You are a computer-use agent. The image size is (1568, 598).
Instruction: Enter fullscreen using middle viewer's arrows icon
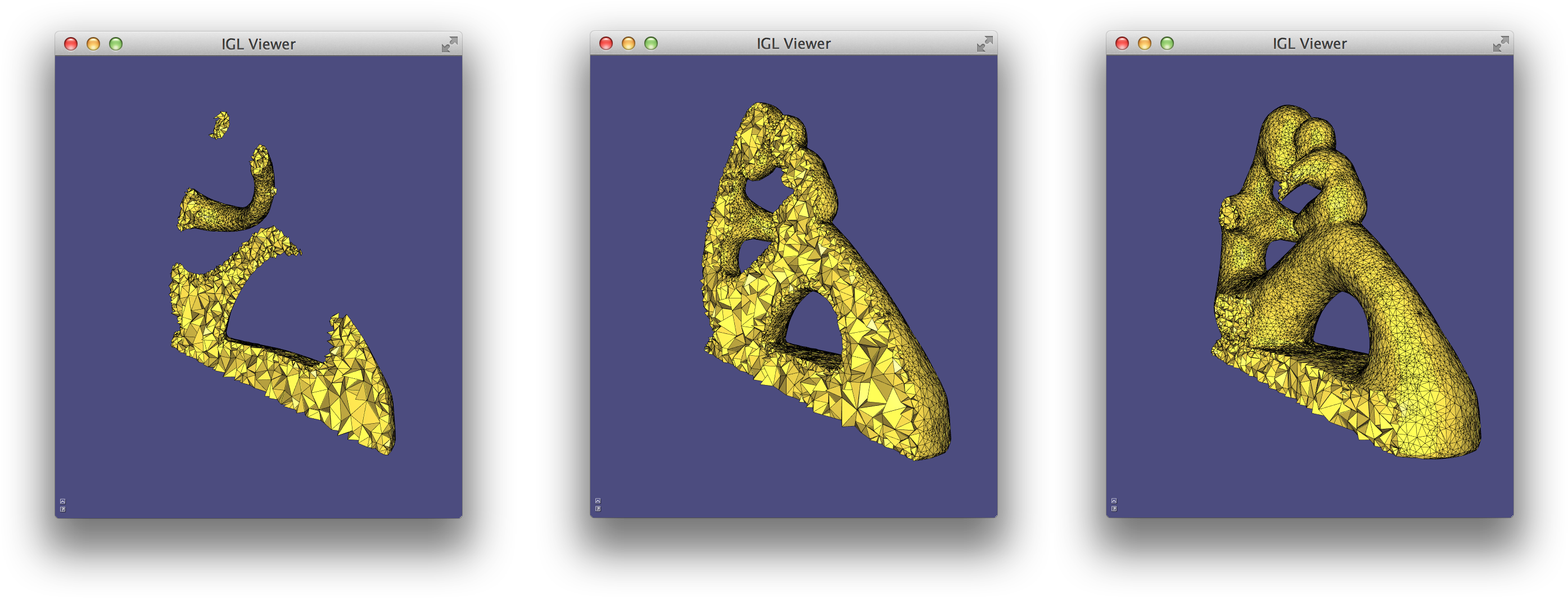tap(984, 44)
